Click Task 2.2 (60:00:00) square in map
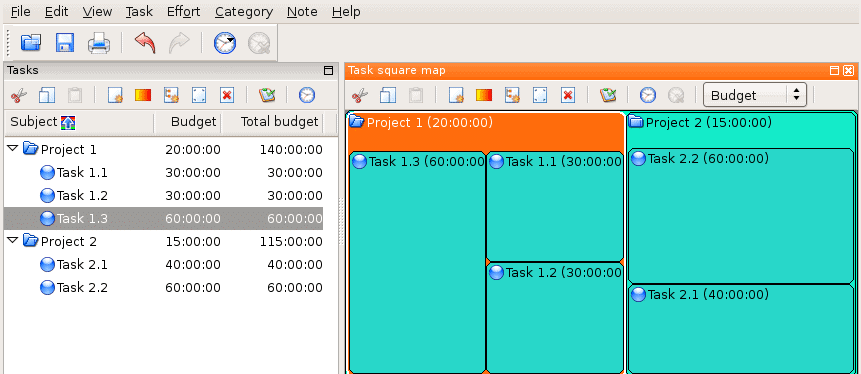The image size is (861, 374). 741,216
